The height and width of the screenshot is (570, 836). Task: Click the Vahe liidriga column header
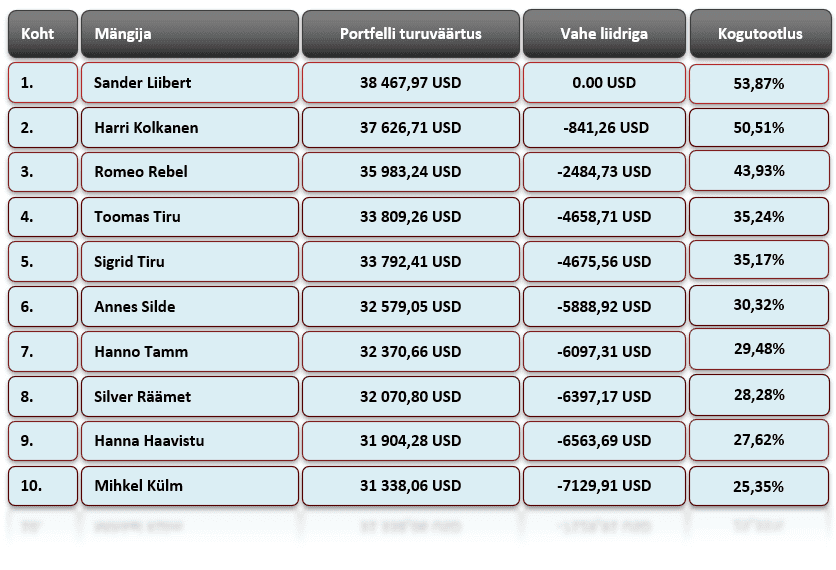tap(603, 34)
